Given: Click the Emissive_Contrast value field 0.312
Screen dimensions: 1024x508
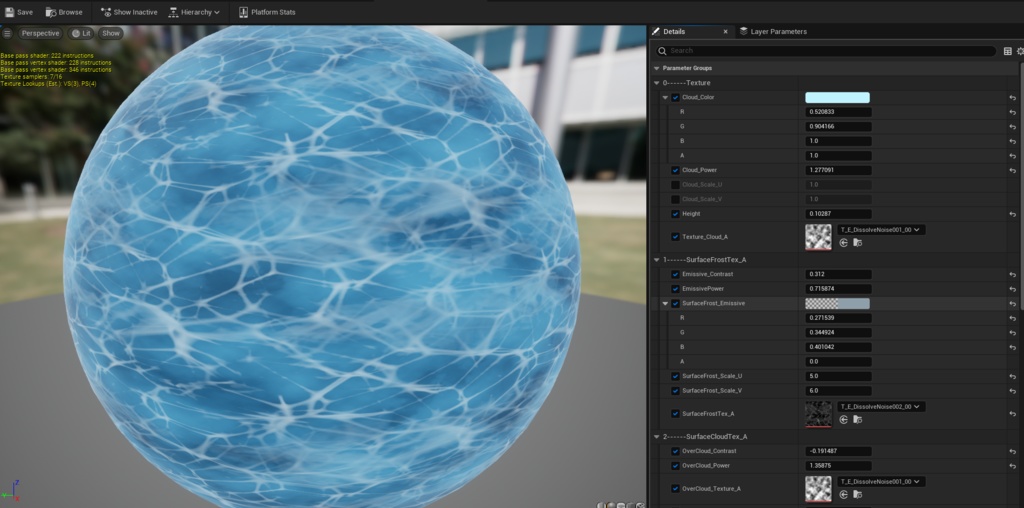Looking at the screenshot, I should [838, 275].
